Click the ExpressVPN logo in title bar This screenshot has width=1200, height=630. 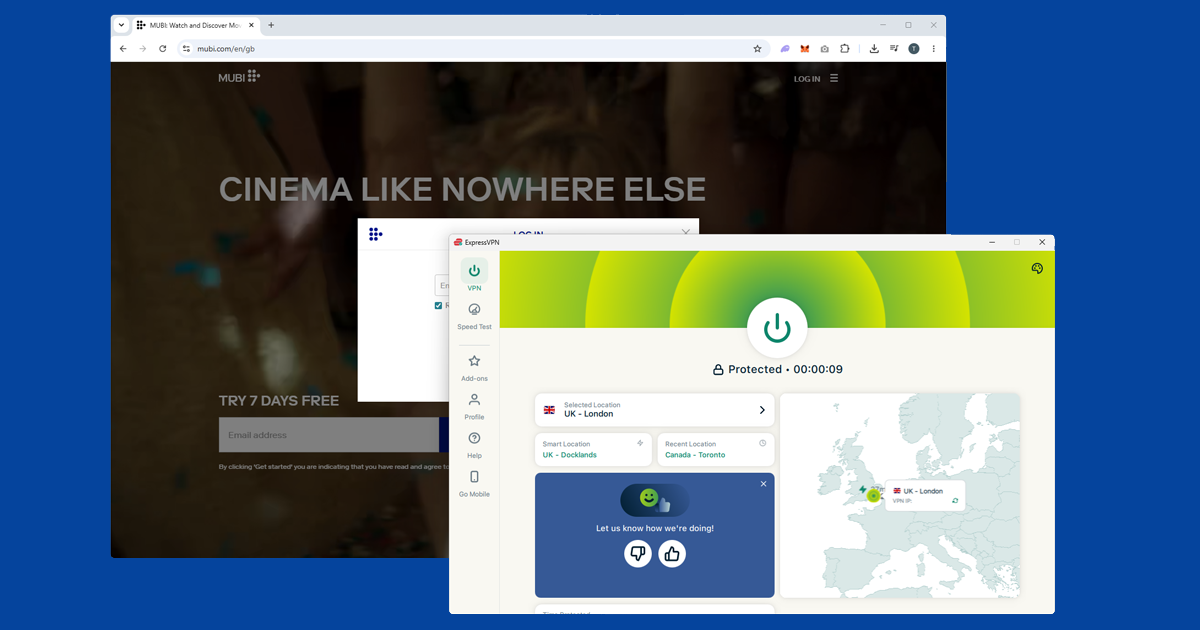(458, 242)
